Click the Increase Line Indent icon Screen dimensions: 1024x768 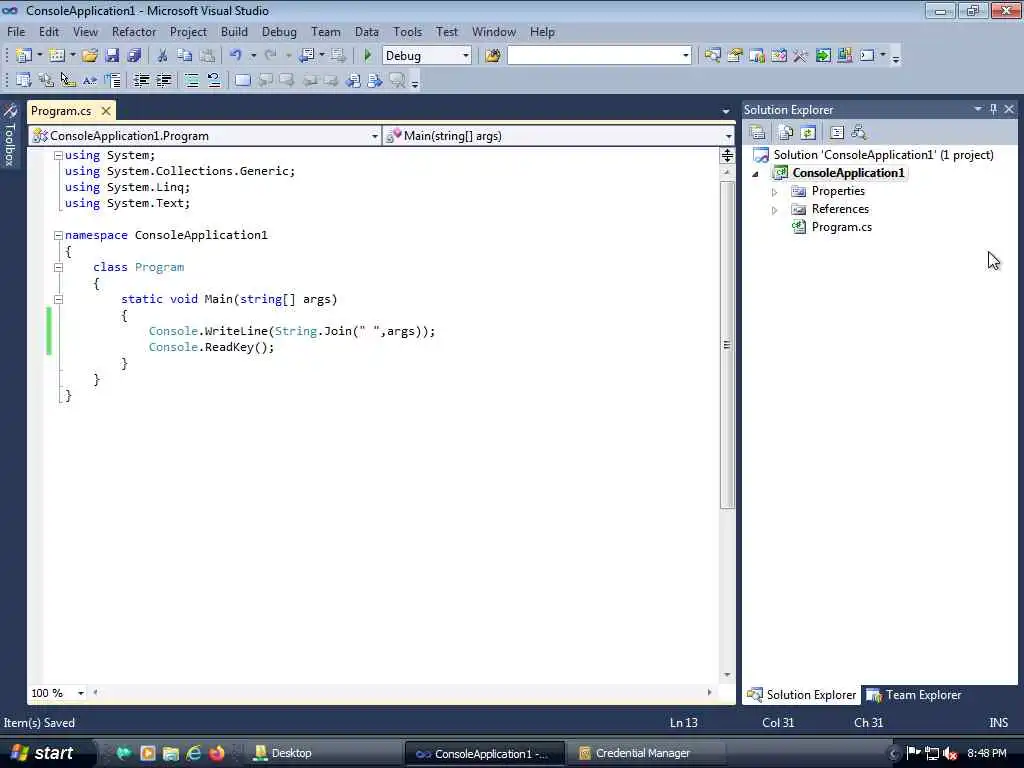pos(163,80)
